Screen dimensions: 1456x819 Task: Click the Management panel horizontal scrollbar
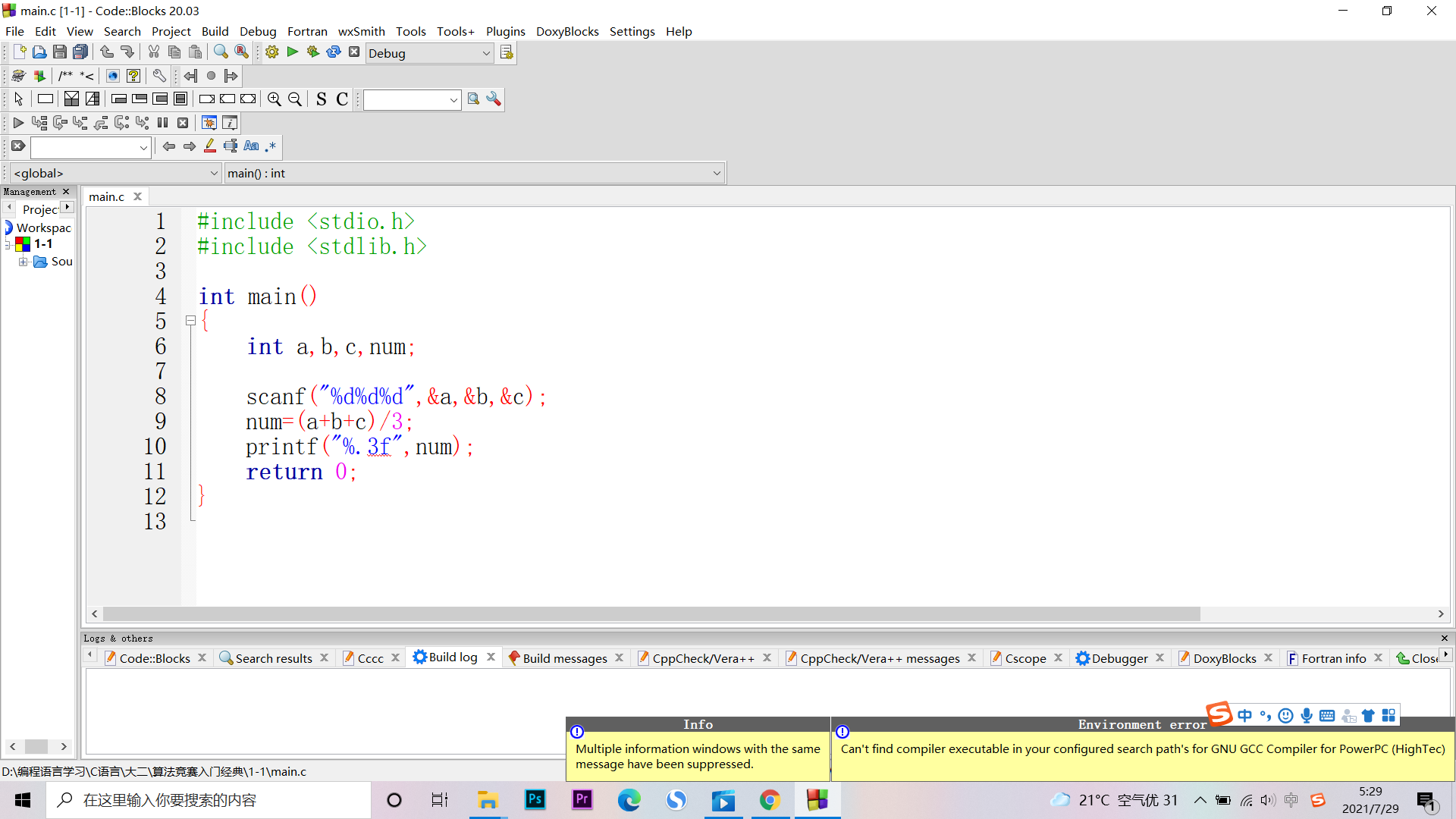38,747
